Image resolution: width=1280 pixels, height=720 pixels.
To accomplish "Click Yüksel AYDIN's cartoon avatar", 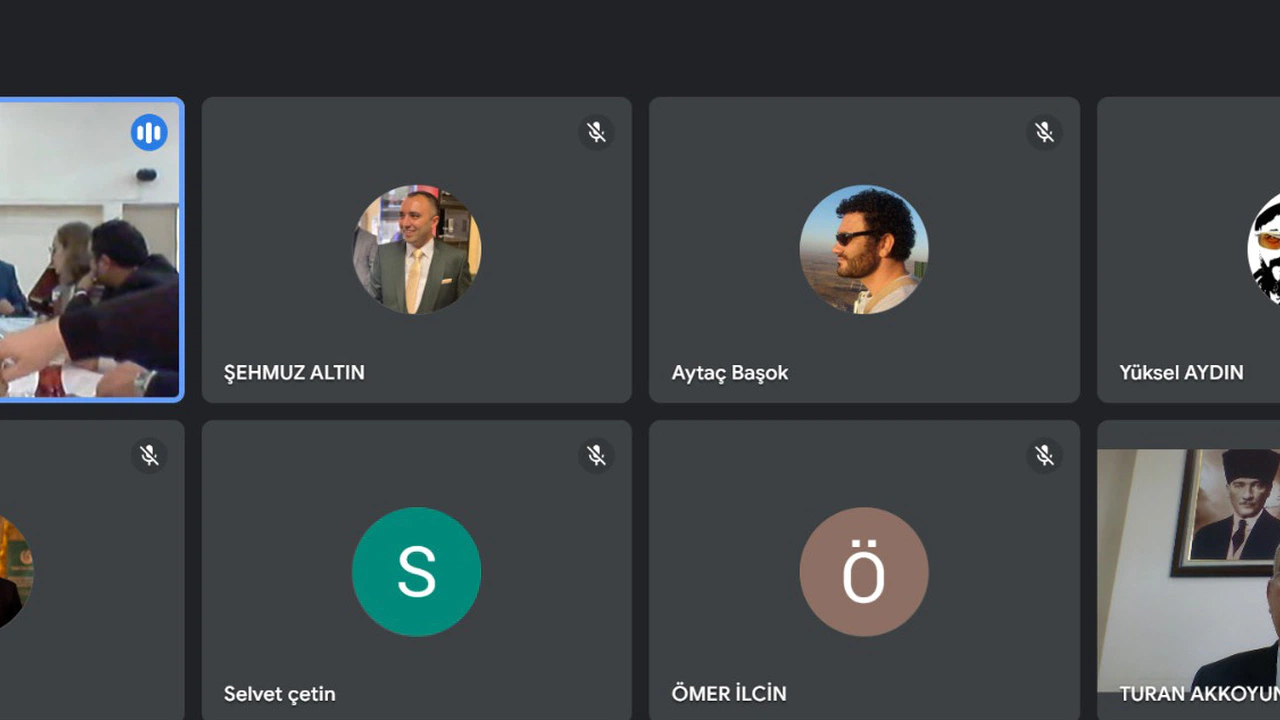I will tap(1264, 249).
